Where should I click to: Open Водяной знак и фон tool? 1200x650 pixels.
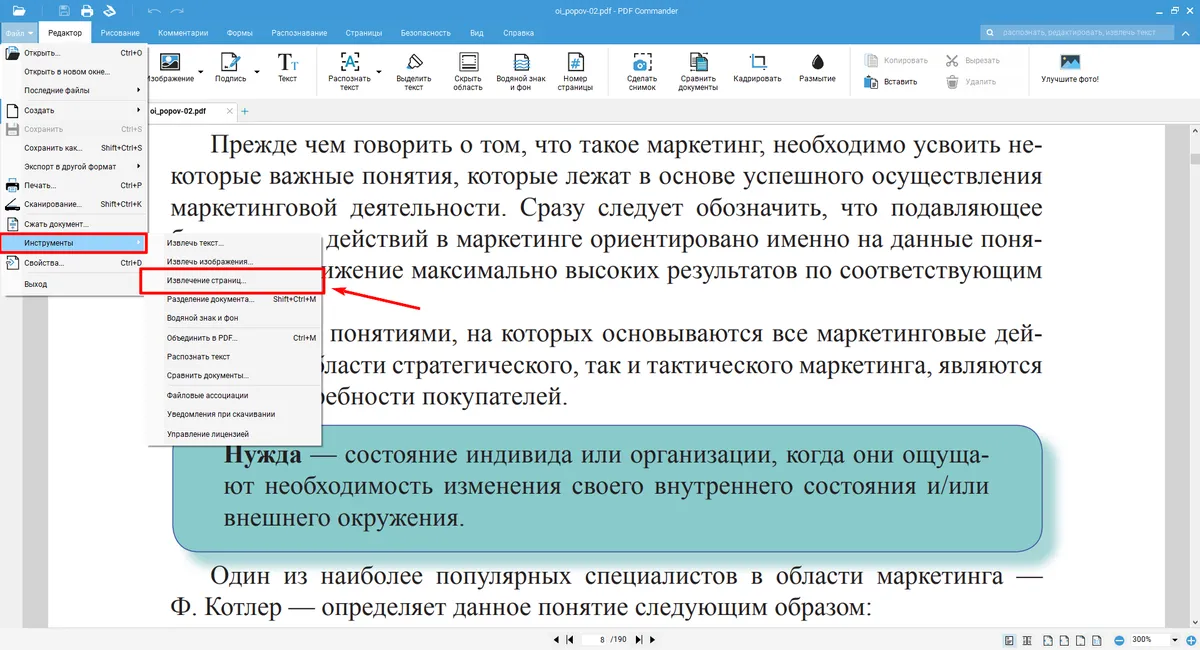click(x=521, y=72)
